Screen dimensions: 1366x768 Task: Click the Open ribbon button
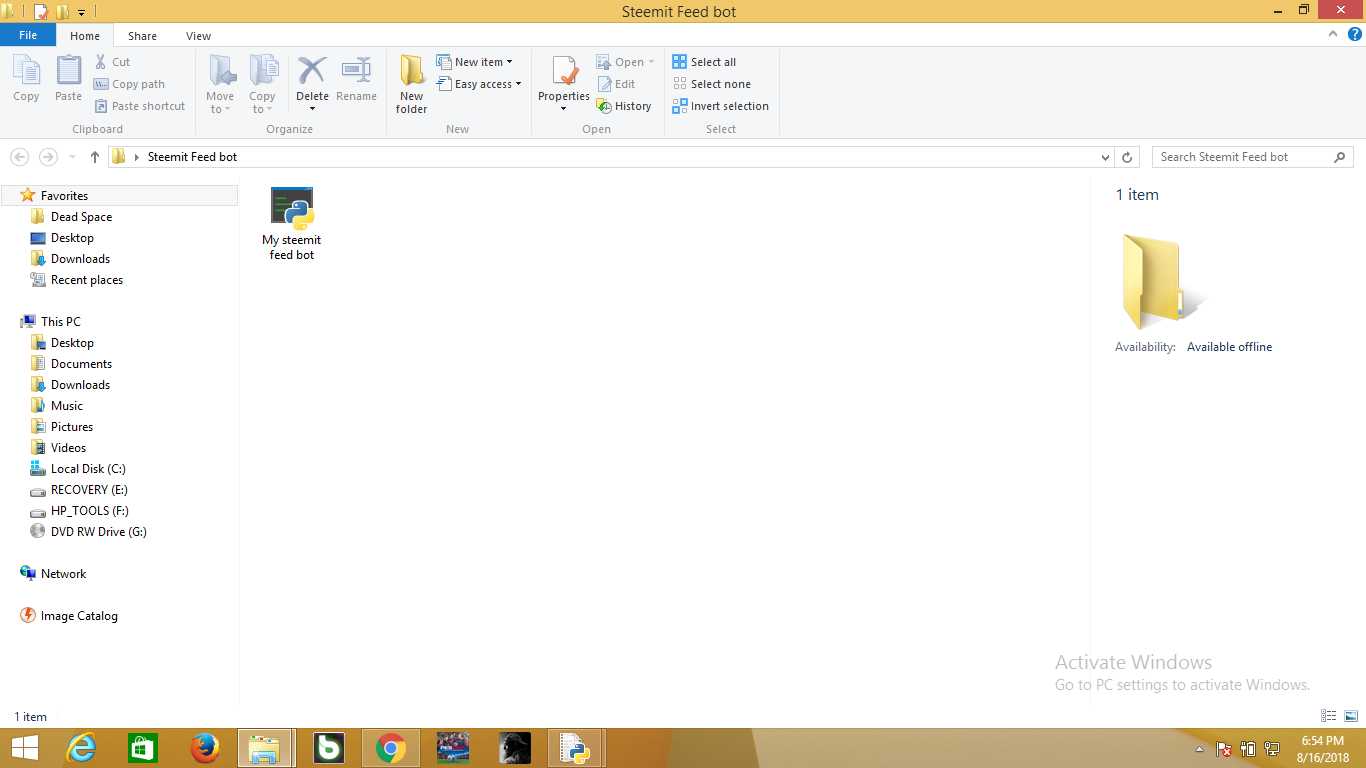(625, 62)
